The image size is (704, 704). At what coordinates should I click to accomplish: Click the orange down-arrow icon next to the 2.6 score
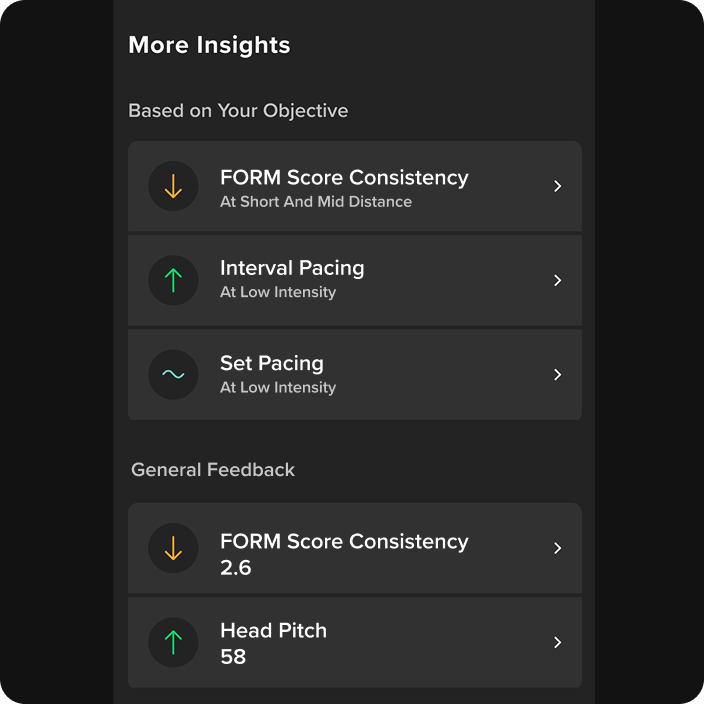point(173,548)
